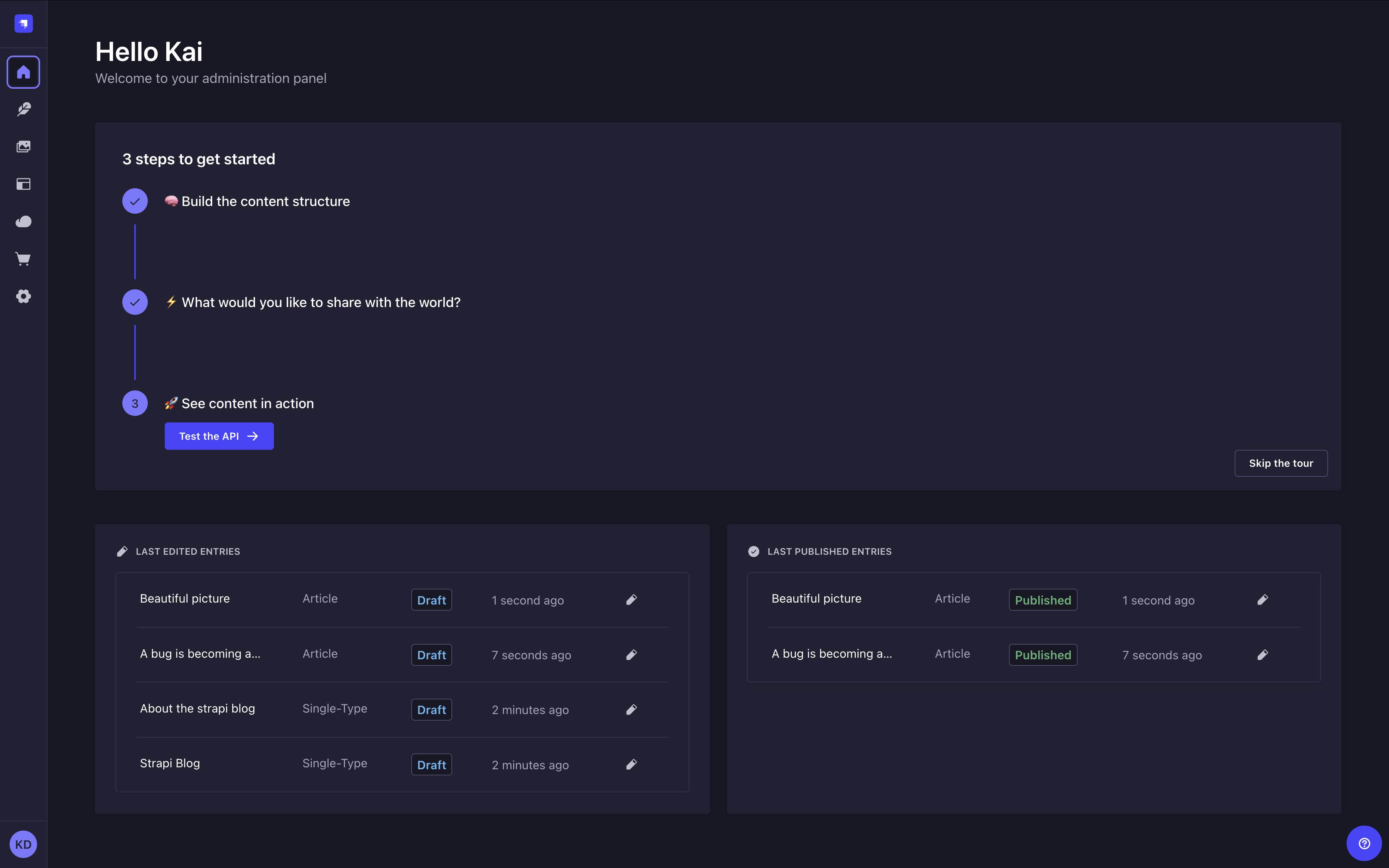Viewport: 1389px width, 868px height.
Task: Open Strapi Cloud from the sidebar
Action: point(23,221)
